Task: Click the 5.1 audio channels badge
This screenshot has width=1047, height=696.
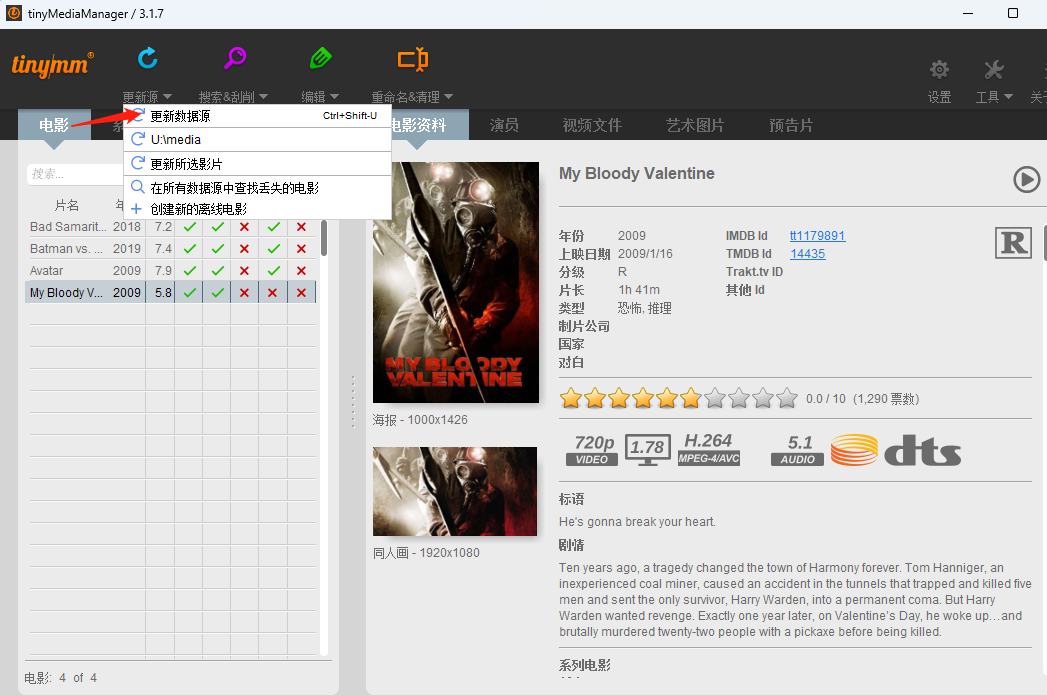Action: pos(798,450)
